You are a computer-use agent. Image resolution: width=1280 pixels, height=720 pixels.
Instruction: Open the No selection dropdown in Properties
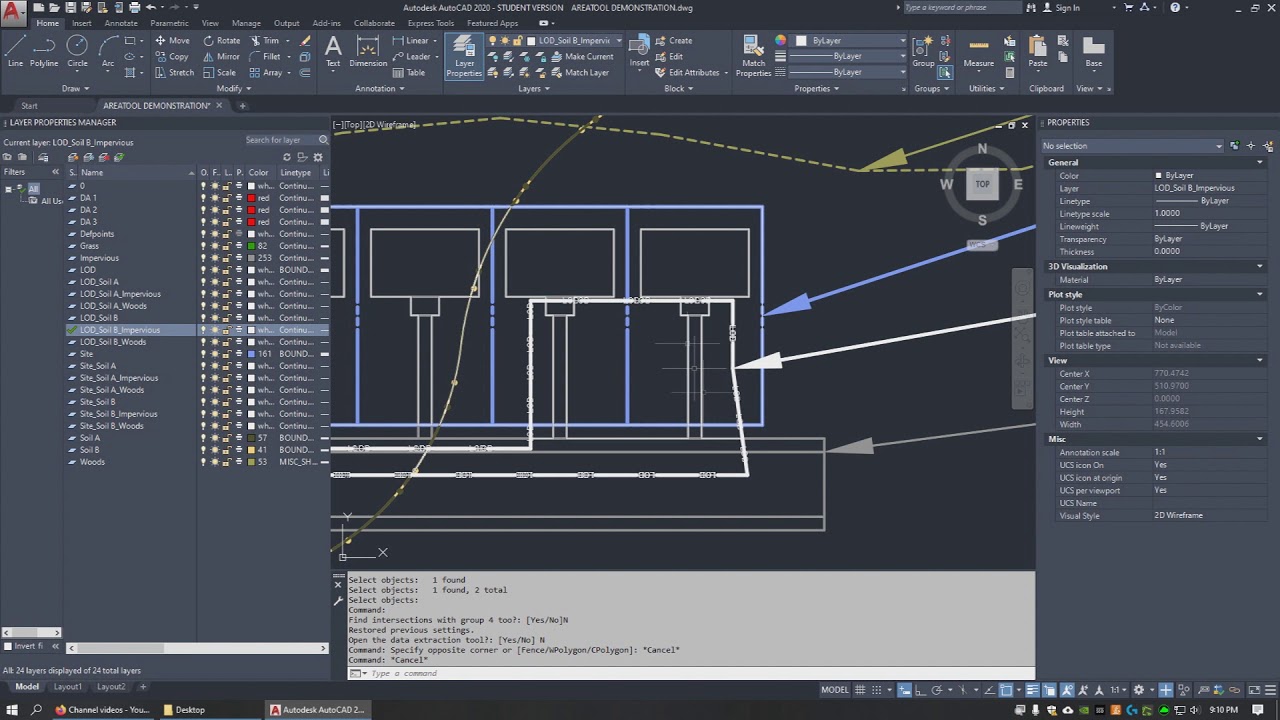[x=1132, y=146]
